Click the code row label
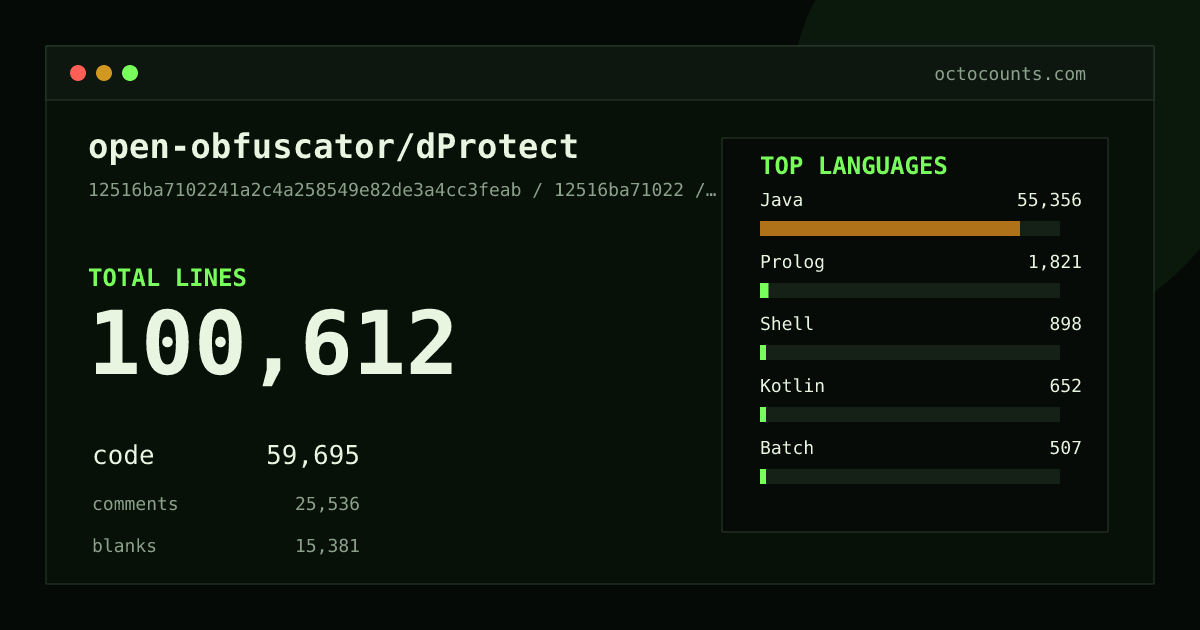 point(123,456)
